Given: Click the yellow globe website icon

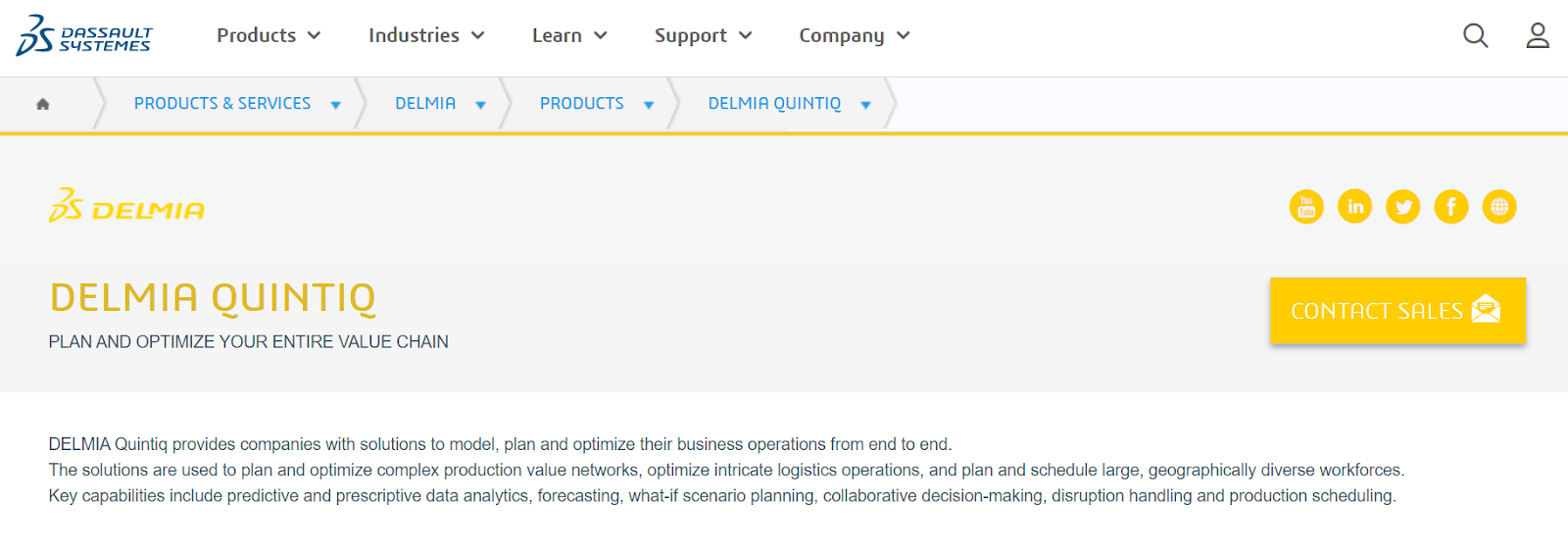Looking at the screenshot, I should [1499, 207].
